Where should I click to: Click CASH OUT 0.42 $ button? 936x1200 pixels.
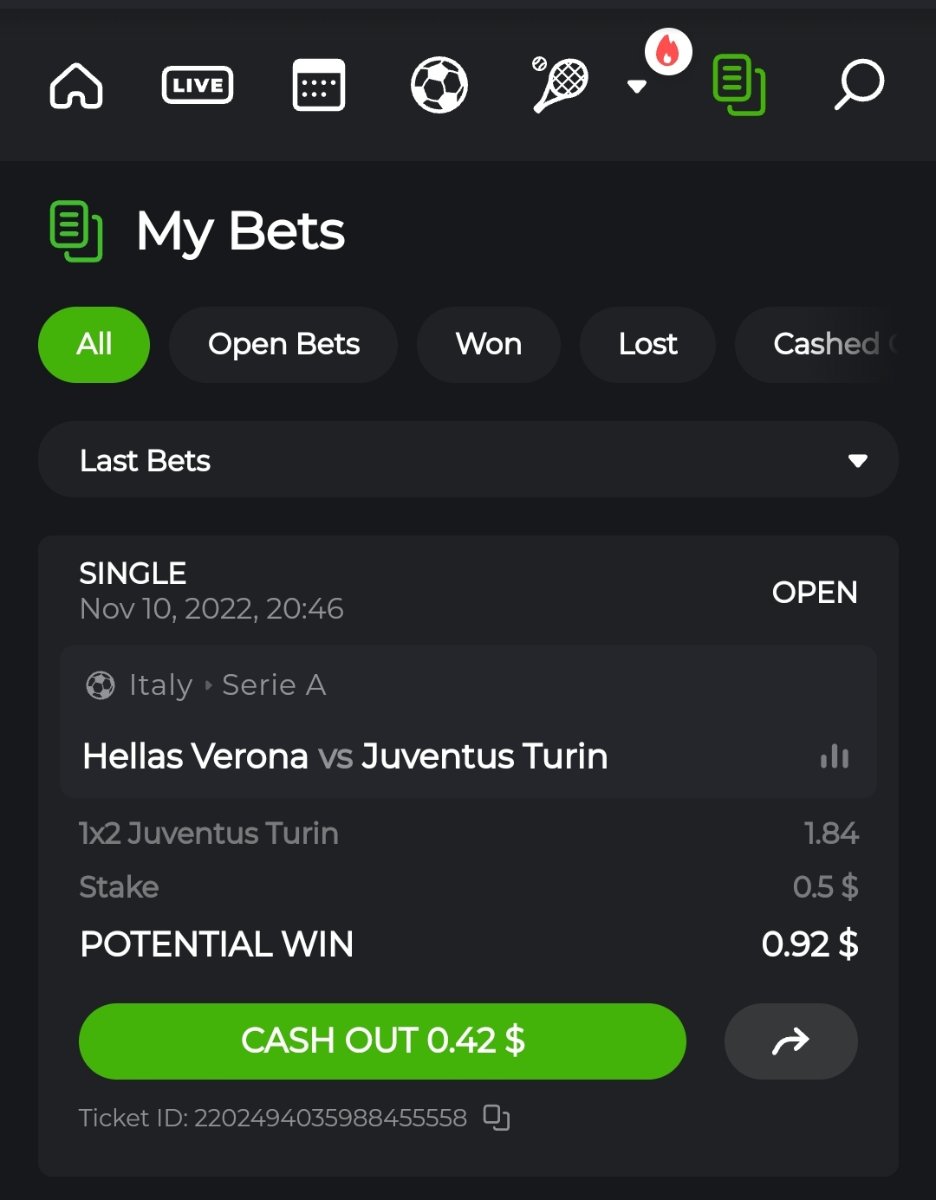click(383, 1041)
